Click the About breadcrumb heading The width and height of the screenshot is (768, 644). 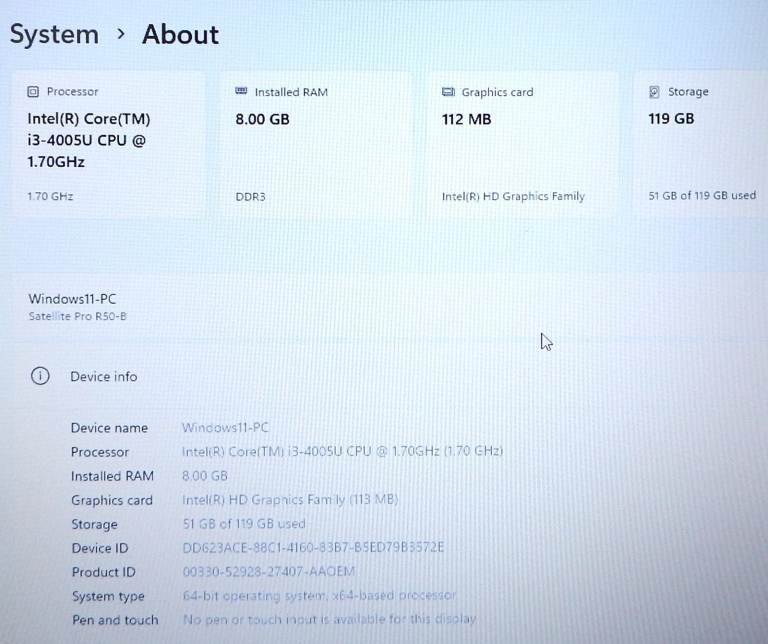180,35
